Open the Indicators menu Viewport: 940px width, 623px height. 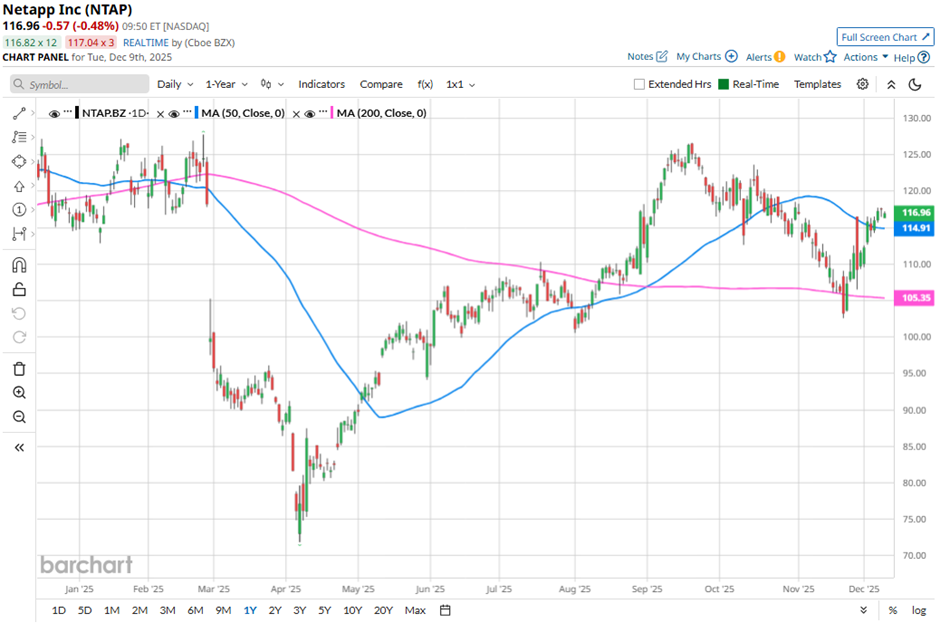[321, 85]
